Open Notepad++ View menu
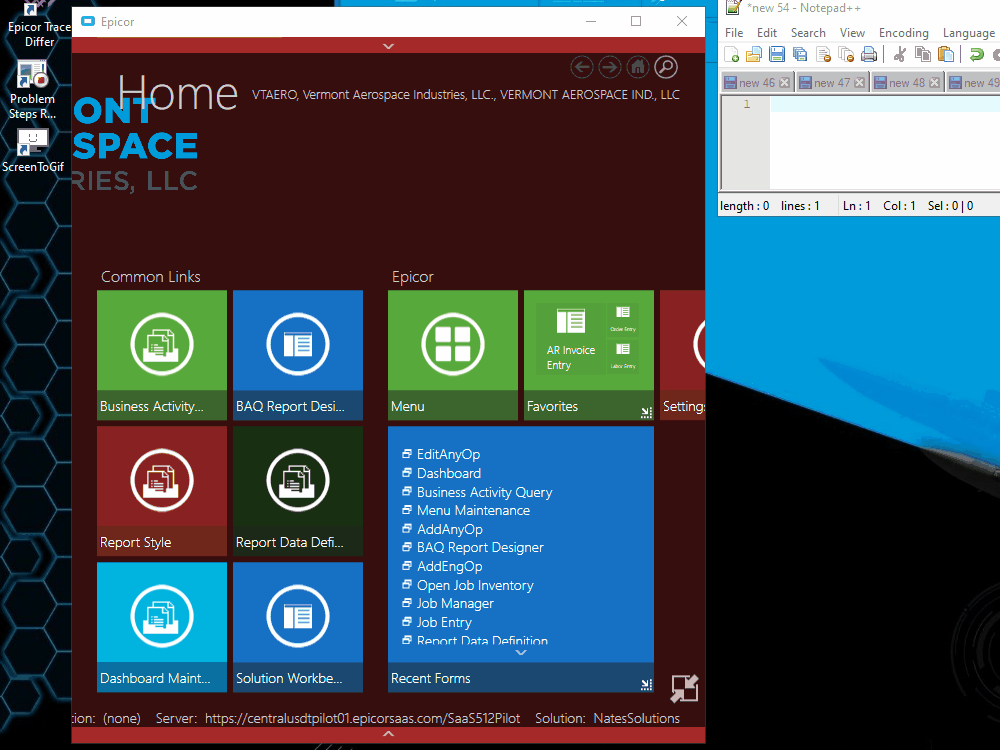1000x750 pixels. point(852,33)
